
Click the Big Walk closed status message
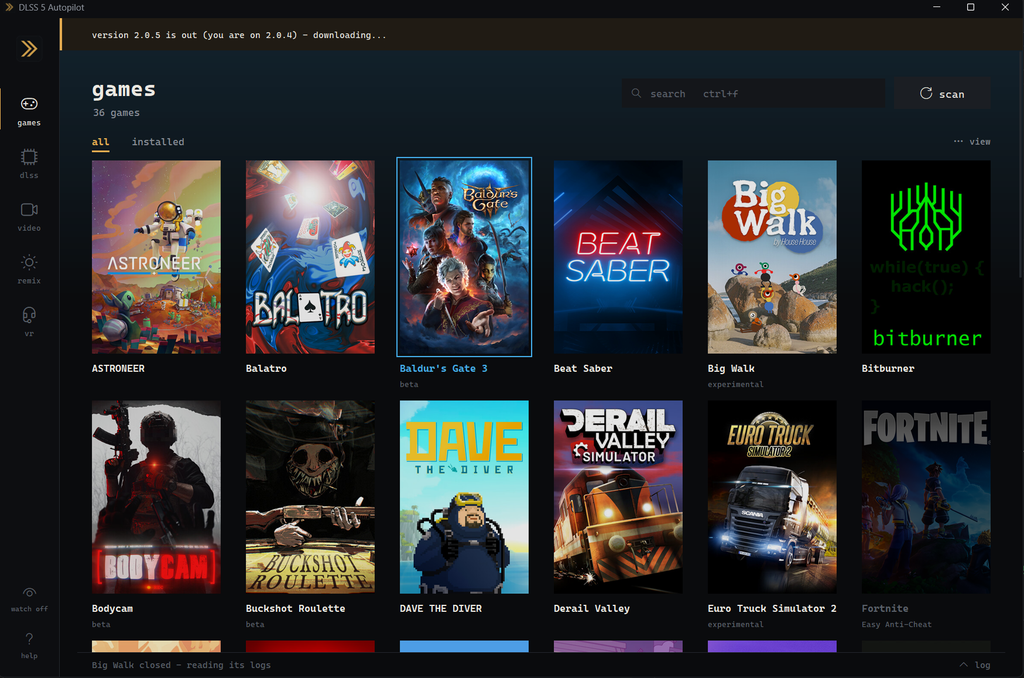(181, 665)
